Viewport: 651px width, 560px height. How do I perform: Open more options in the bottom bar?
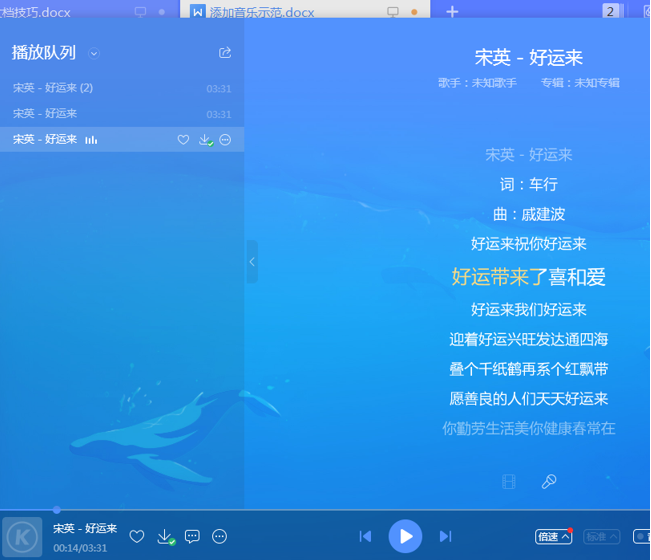click(x=219, y=536)
